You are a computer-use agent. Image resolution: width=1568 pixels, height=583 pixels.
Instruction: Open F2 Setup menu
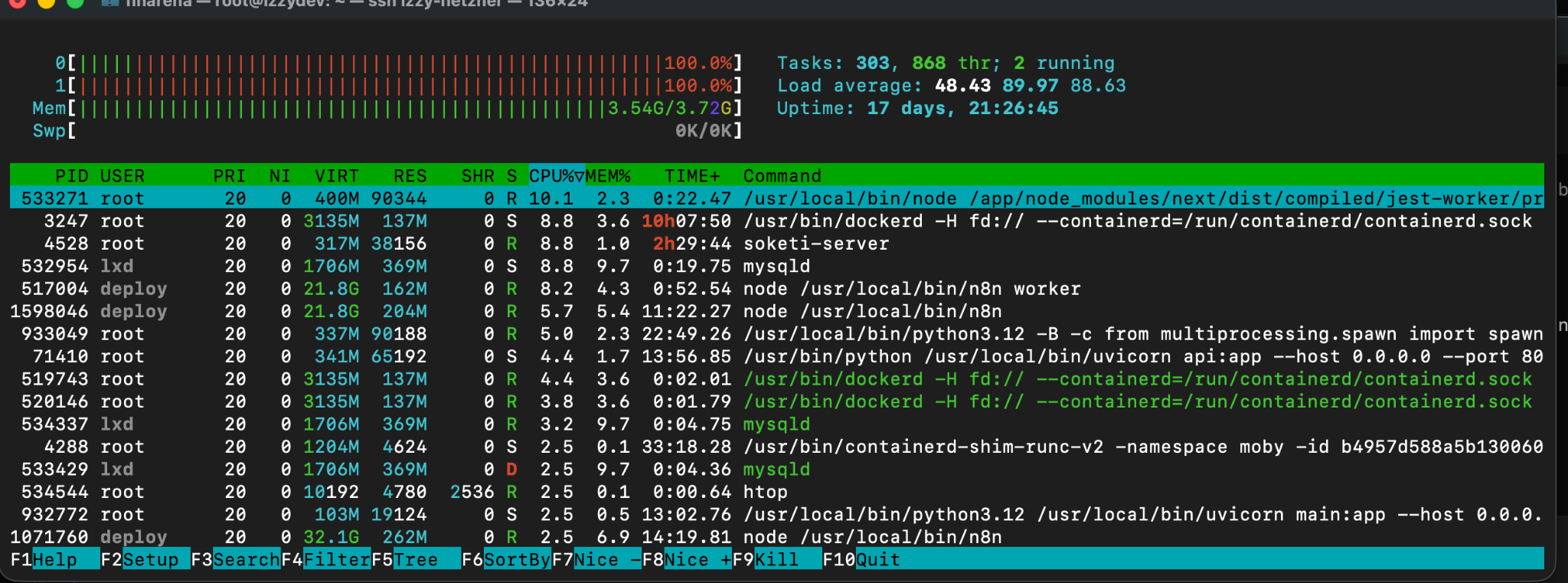coord(149,560)
